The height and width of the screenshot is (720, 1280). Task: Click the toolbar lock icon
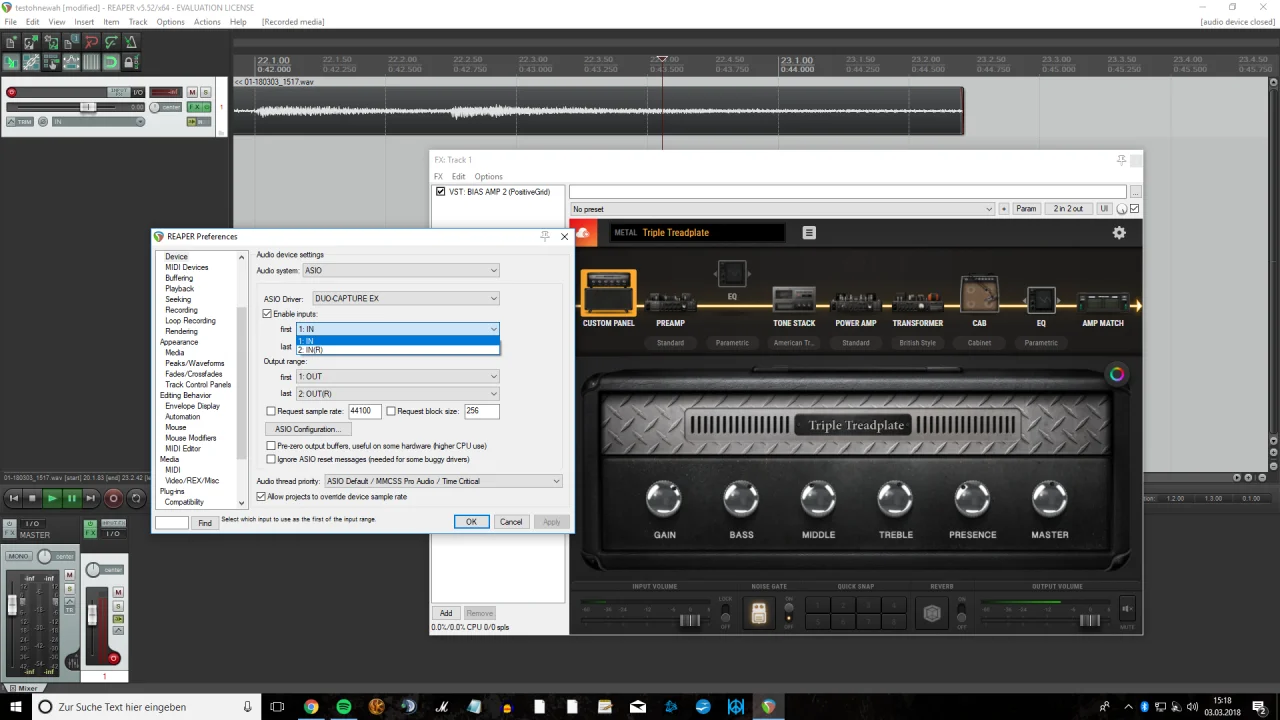(x=131, y=62)
